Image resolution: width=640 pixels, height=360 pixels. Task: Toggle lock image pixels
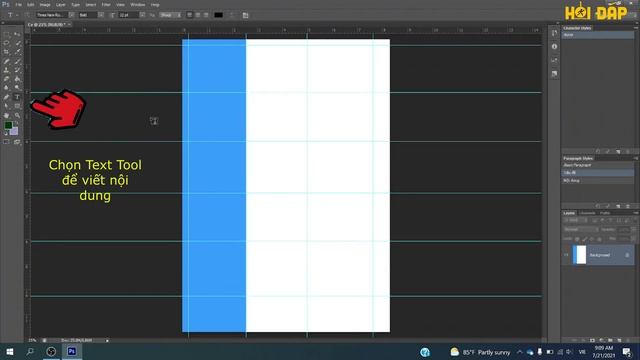[x=585, y=238]
